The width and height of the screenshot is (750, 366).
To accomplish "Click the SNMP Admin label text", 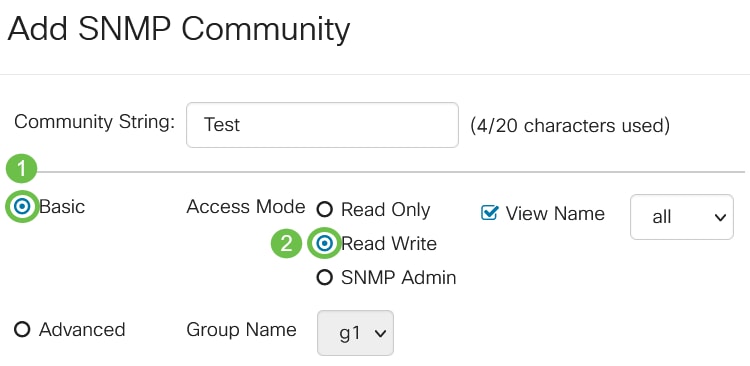I will [398, 277].
